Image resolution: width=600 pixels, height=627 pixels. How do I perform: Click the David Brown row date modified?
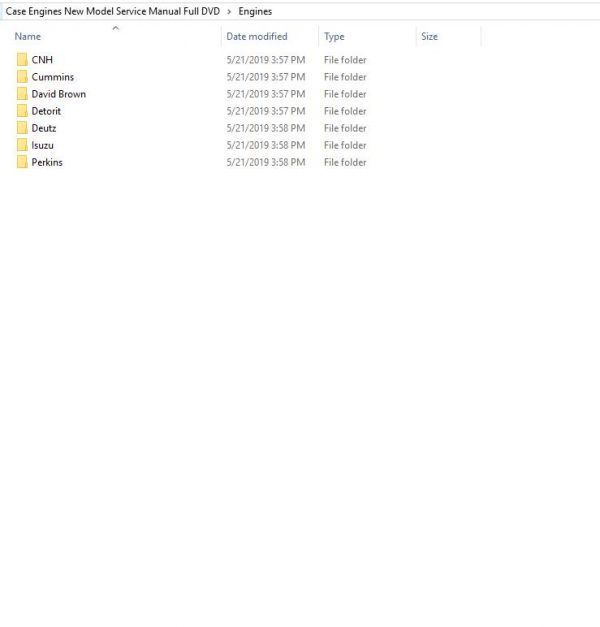(266, 94)
